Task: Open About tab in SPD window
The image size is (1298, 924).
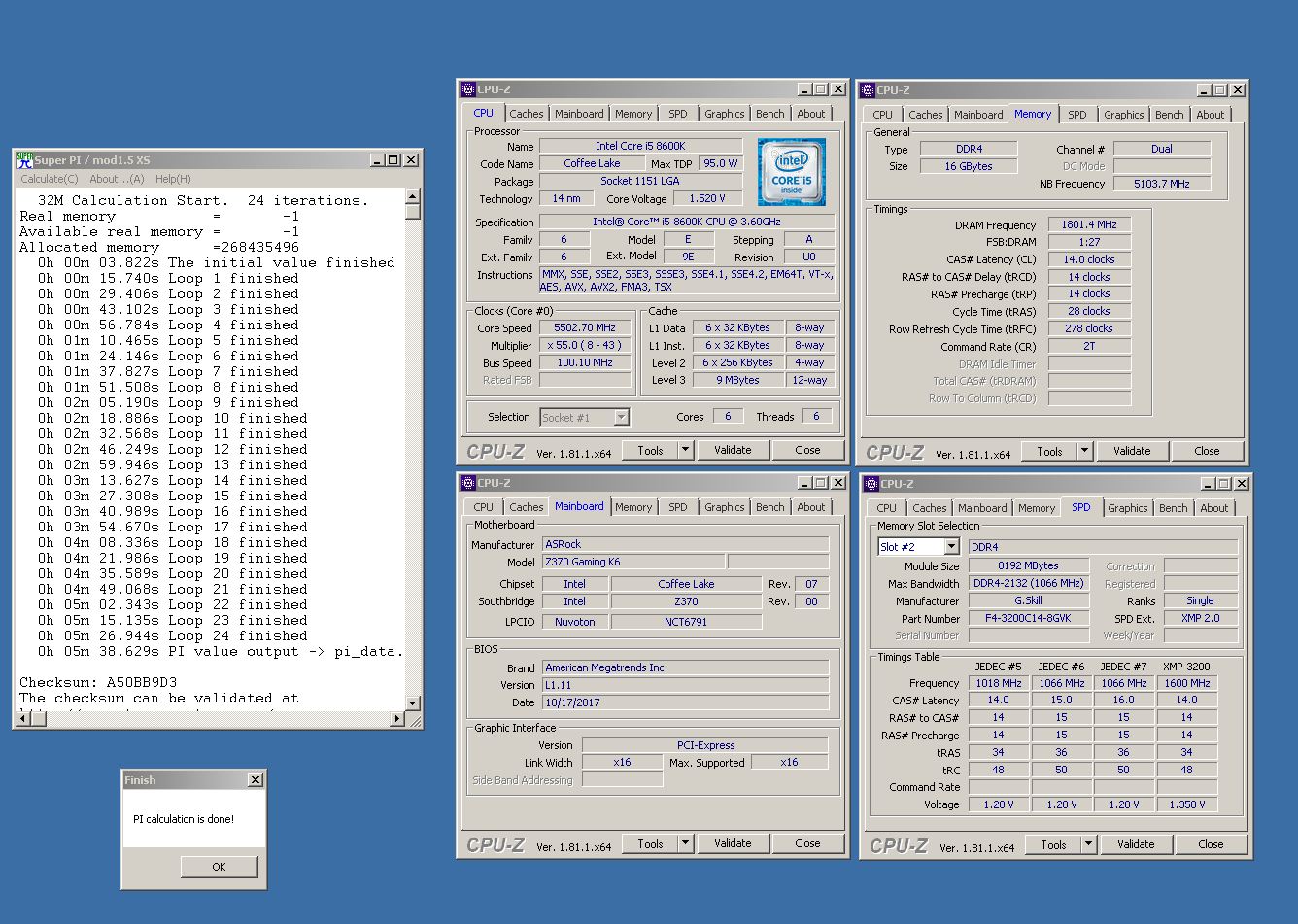Action: (1214, 508)
